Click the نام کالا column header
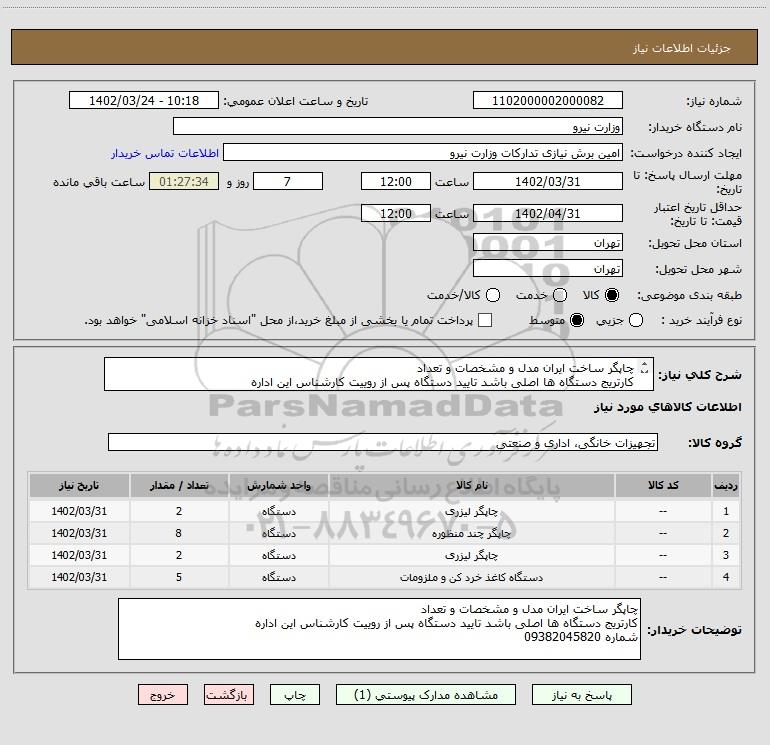 [x=471, y=485]
